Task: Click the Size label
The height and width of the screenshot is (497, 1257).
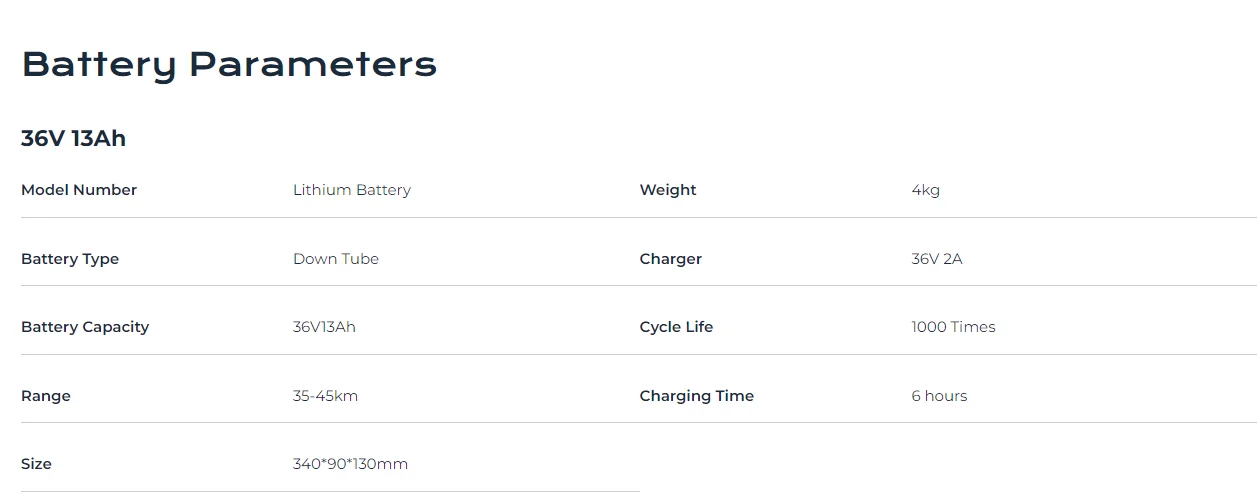Action: (36, 464)
